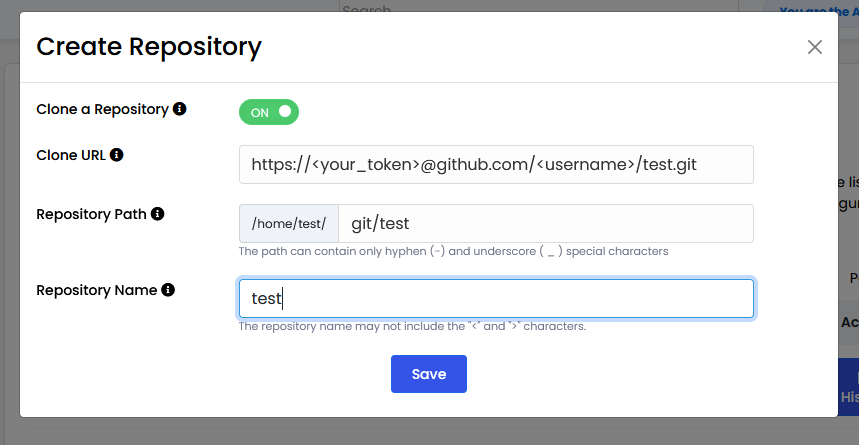Save the new repository
Viewport: 859px width, 445px height.
click(428, 374)
